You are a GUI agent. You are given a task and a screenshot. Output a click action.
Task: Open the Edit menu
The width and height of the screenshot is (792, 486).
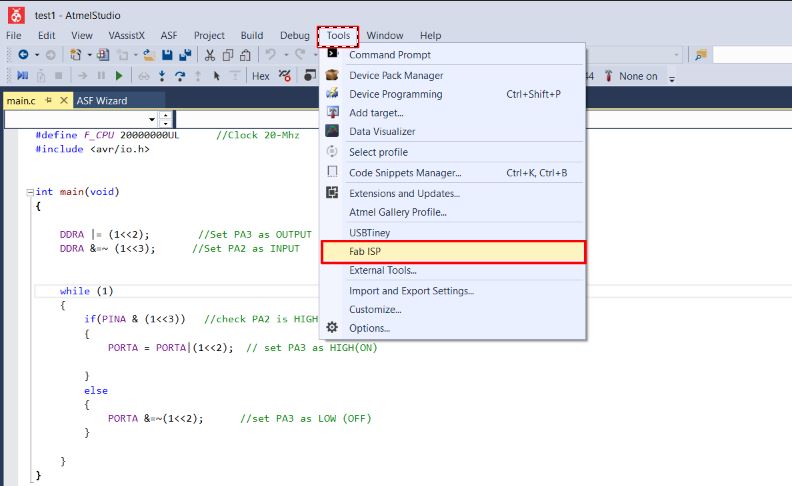point(46,35)
